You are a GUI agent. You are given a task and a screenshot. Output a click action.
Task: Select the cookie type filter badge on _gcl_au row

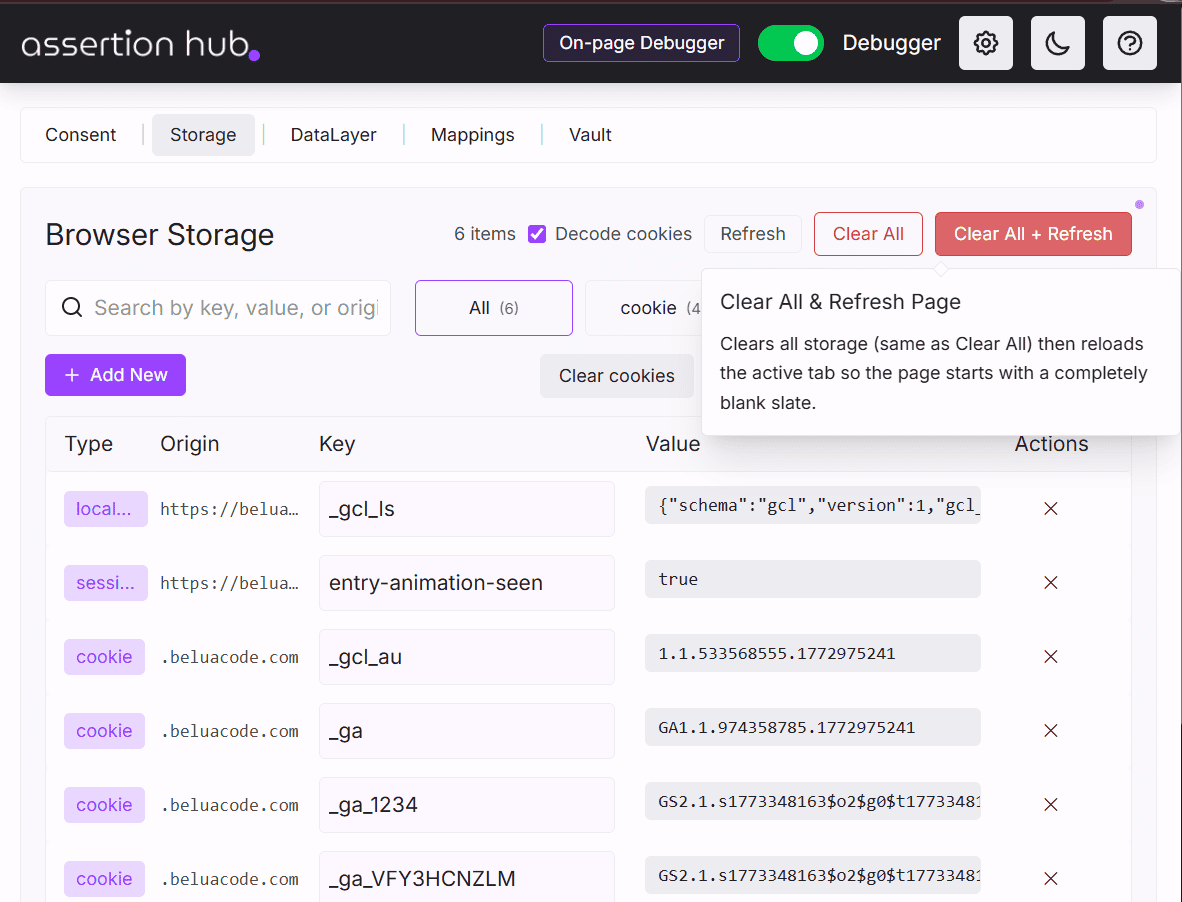coord(104,656)
